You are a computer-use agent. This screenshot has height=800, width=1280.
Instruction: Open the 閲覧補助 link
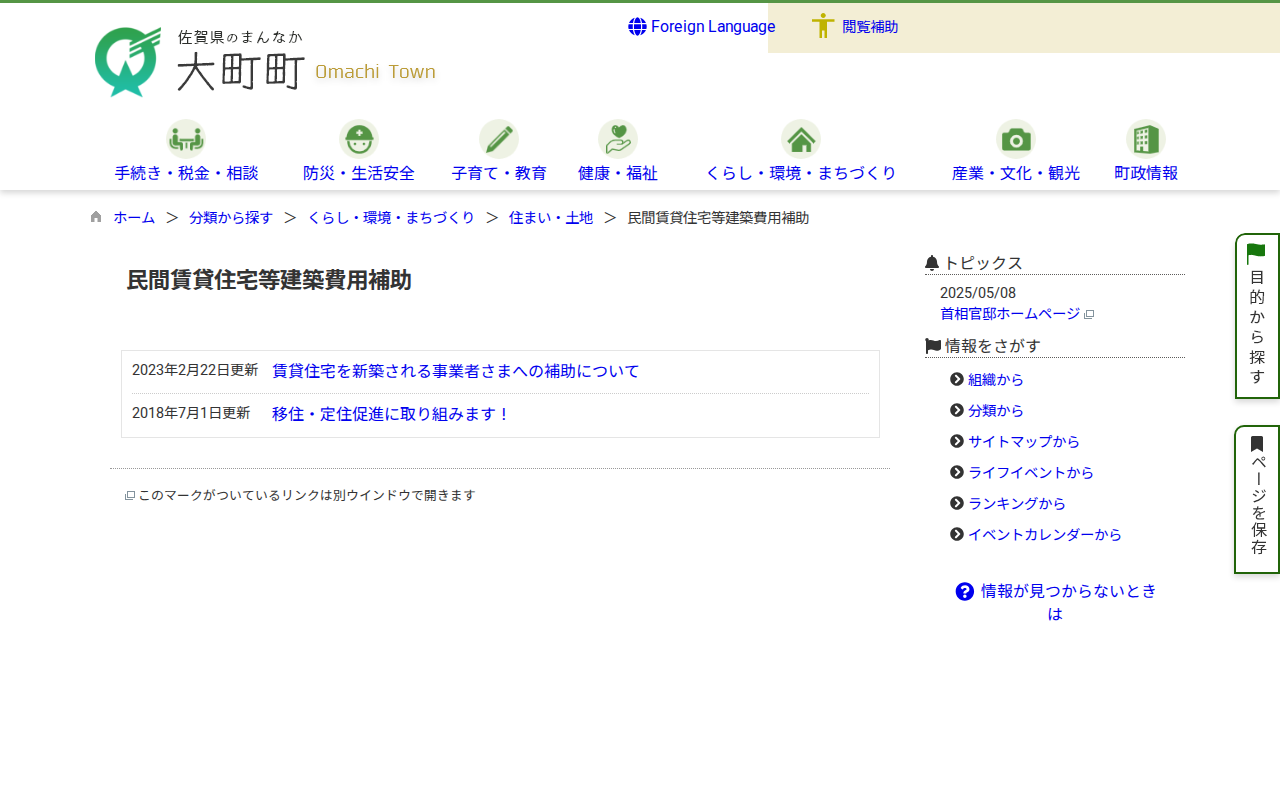pyautogui.click(x=870, y=27)
